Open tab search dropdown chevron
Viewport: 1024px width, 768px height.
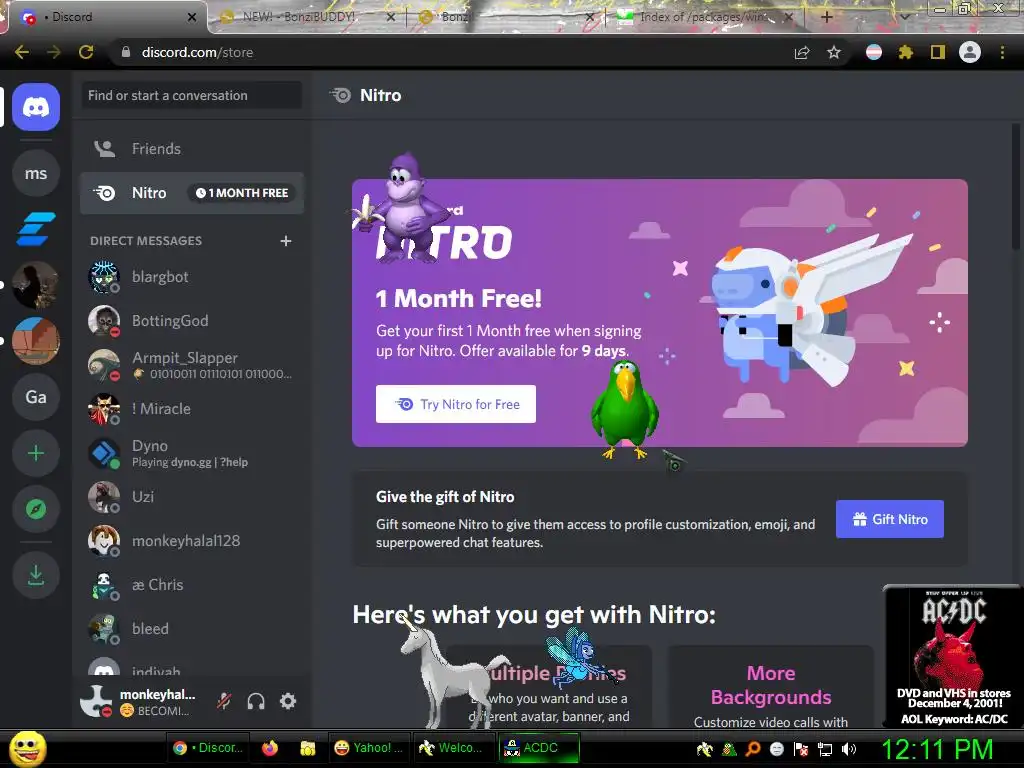point(905,17)
